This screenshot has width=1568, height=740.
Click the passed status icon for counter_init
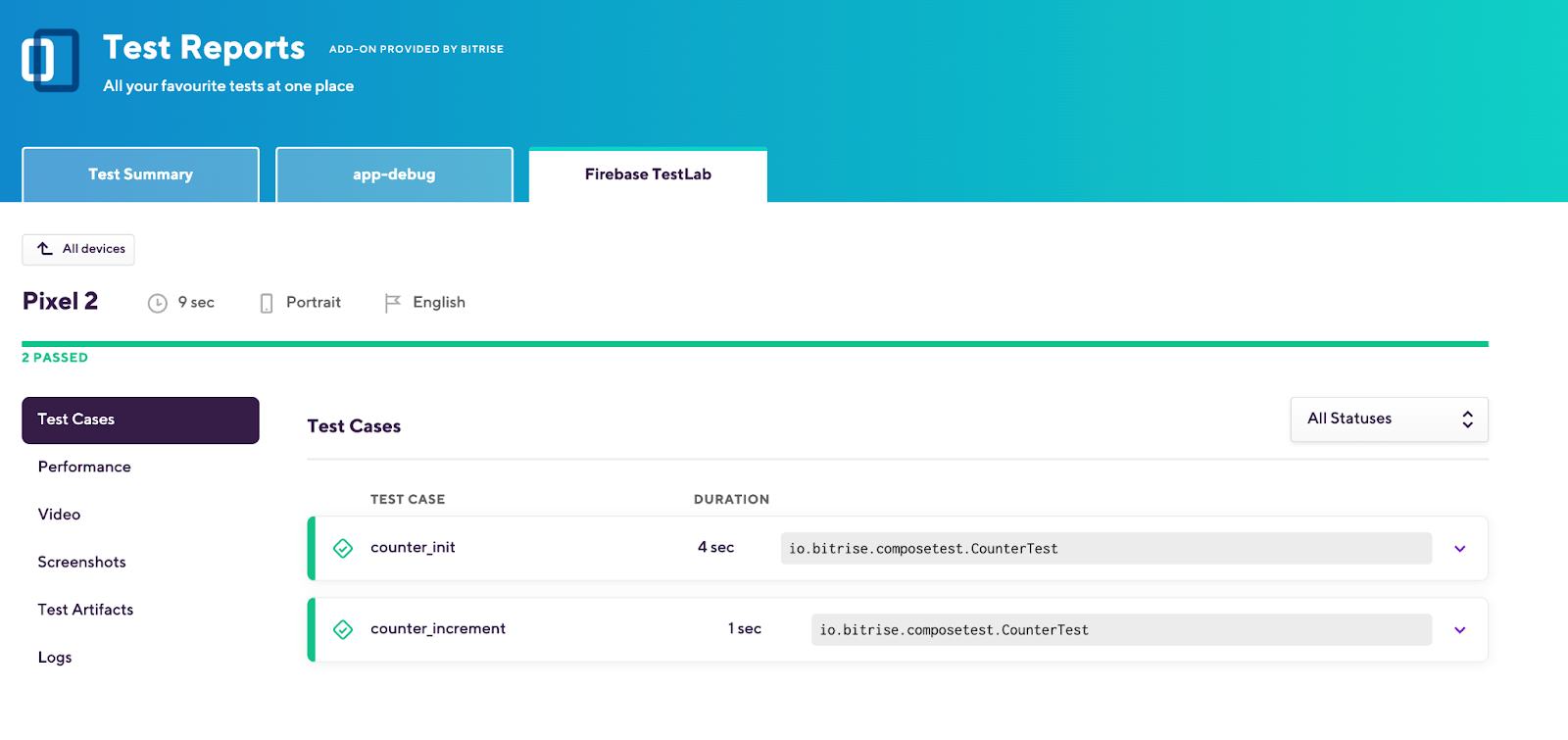click(x=343, y=548)
